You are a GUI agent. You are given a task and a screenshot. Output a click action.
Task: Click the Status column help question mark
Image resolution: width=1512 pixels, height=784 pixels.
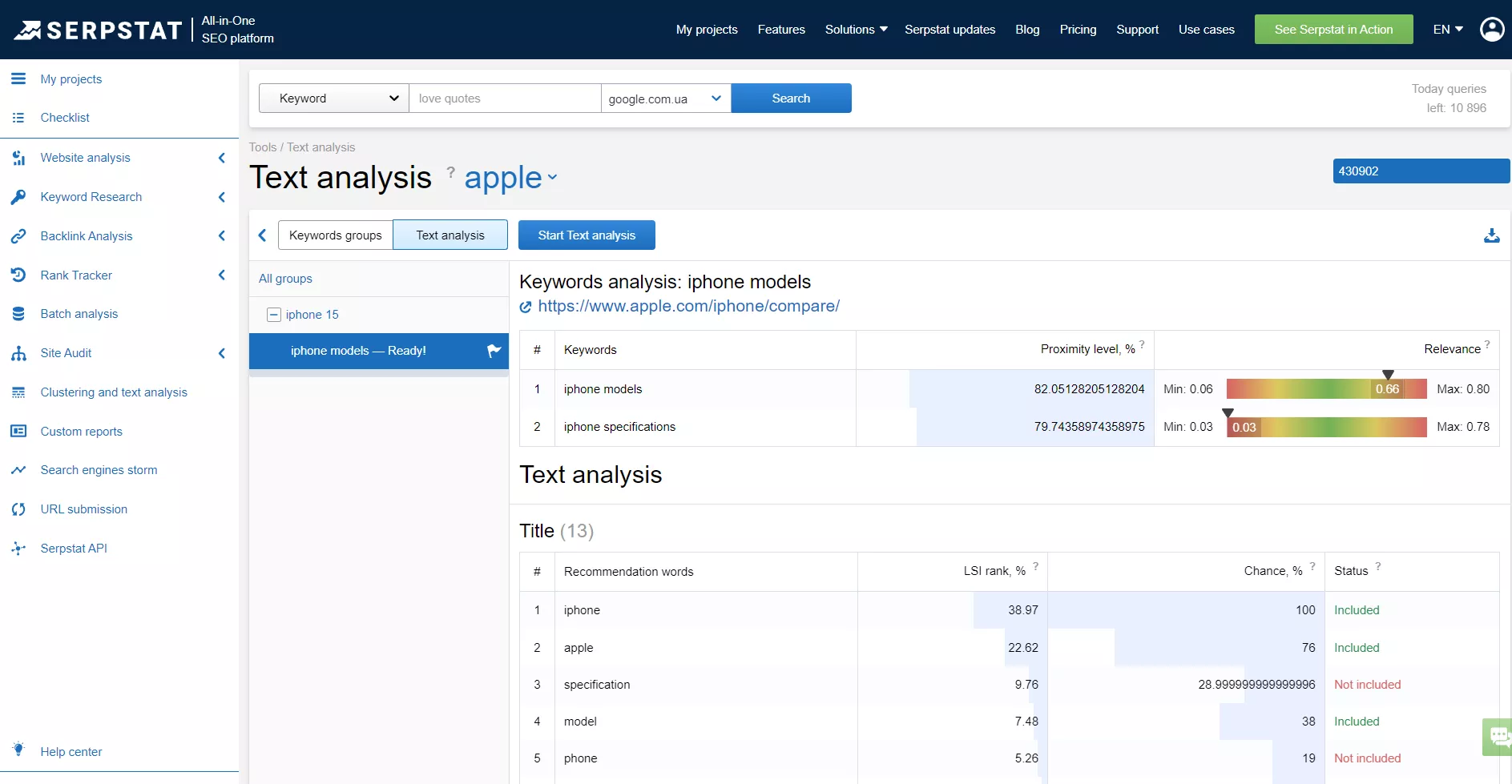click(1378, 566)
